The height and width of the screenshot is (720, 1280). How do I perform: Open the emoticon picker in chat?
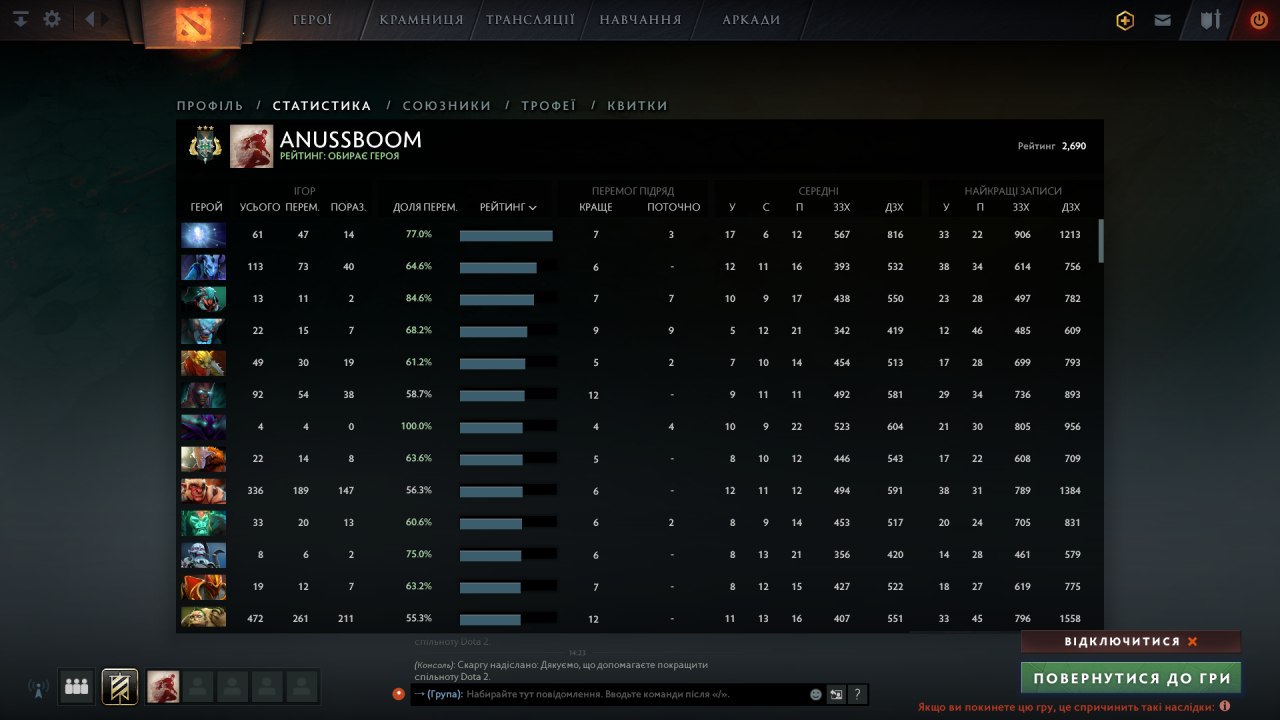pyautogui.click(x=816, y=694)
